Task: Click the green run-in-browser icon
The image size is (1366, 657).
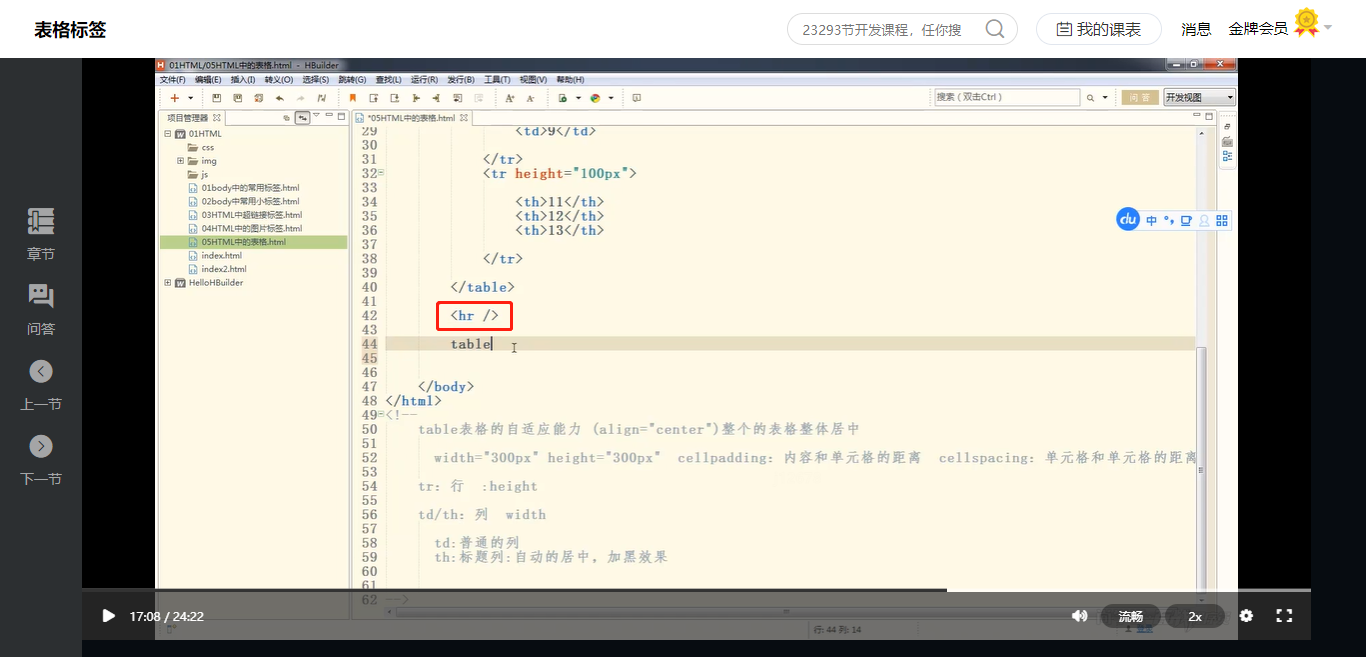Action: click(x=563, y=98)
